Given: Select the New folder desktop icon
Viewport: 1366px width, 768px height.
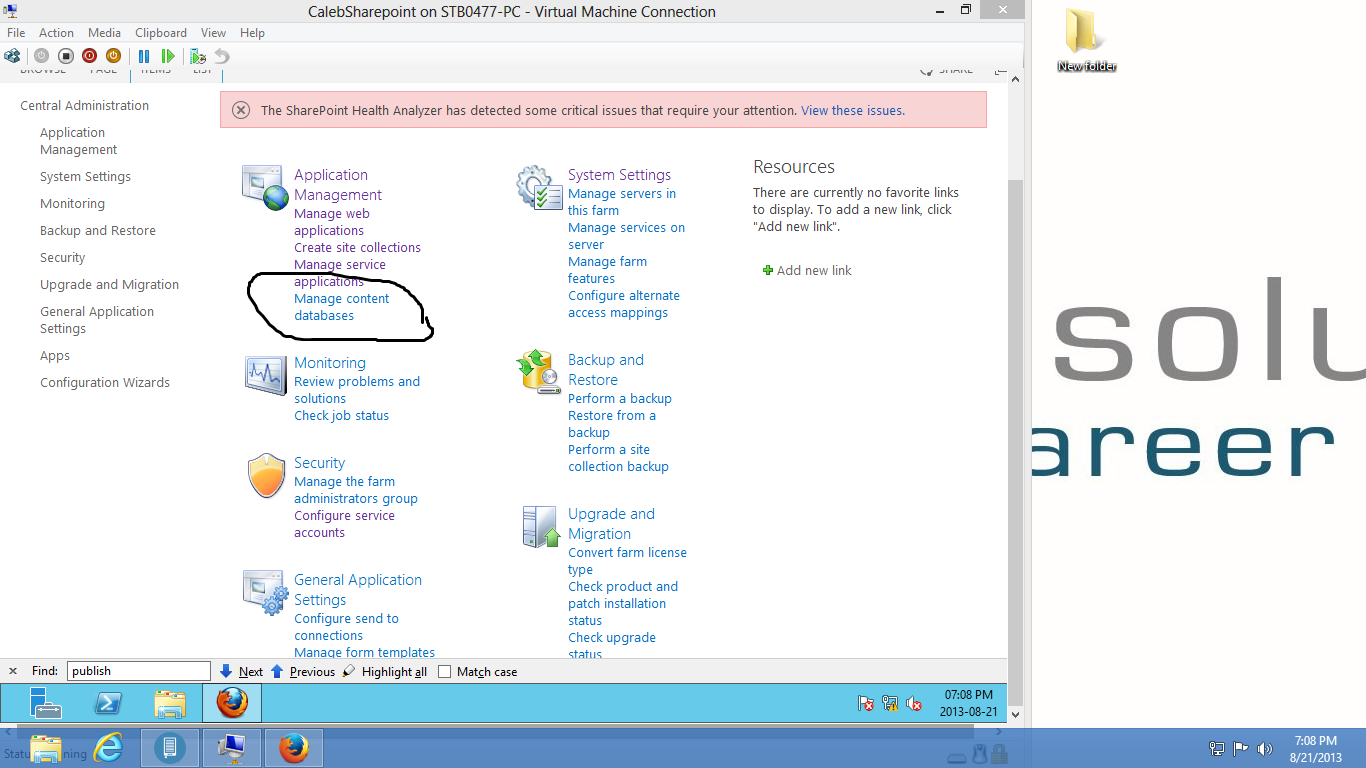Looking at the screenshot, I should 1086,42.
